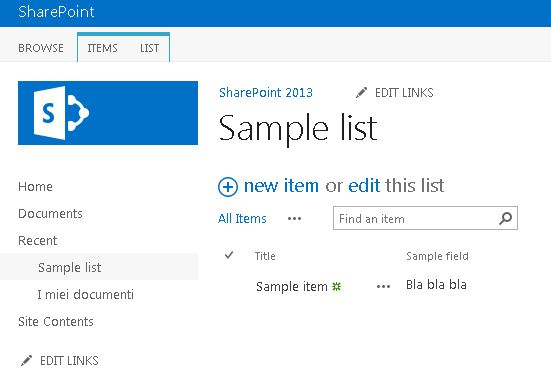551x376 pixels.
Task: Click the 'new item' link
Action: click(x=281, y=186)
